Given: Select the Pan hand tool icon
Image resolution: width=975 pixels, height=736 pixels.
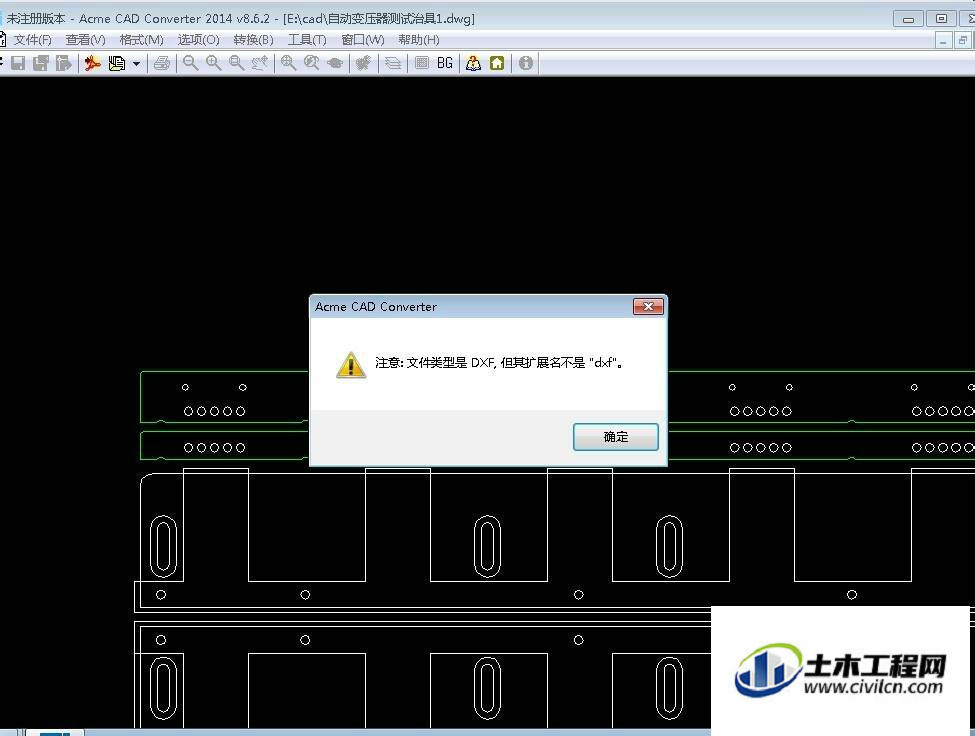Looking at the screenshot, I should (259, 63).
